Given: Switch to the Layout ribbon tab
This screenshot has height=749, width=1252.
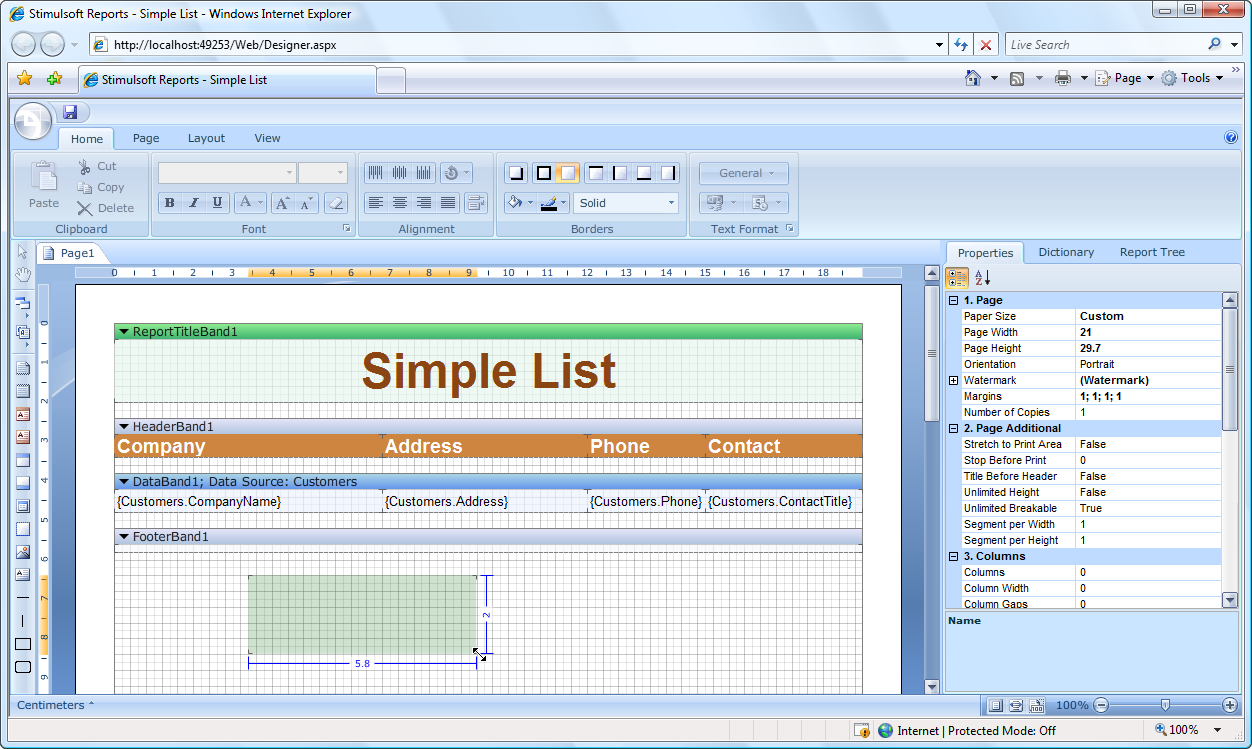Looking at the screenshot, I should [x=206, y=138].
